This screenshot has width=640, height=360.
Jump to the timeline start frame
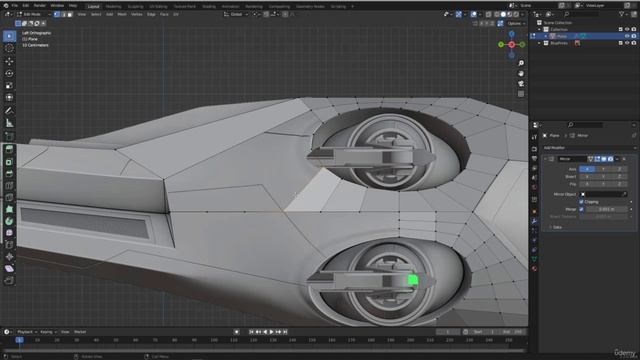(251, 332)
